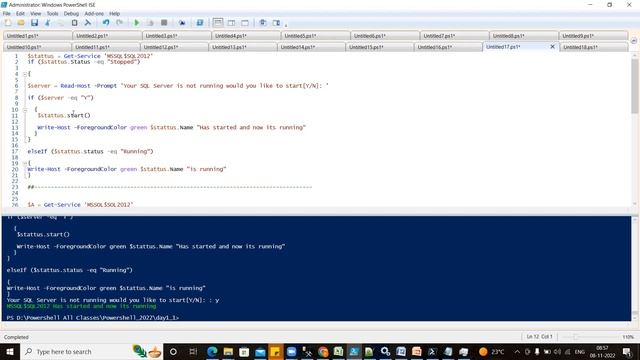Click the console prompt PS D:\Powershell path
Image resolution: width=640 pixels, height=360 pixels.
click(93, 318)
